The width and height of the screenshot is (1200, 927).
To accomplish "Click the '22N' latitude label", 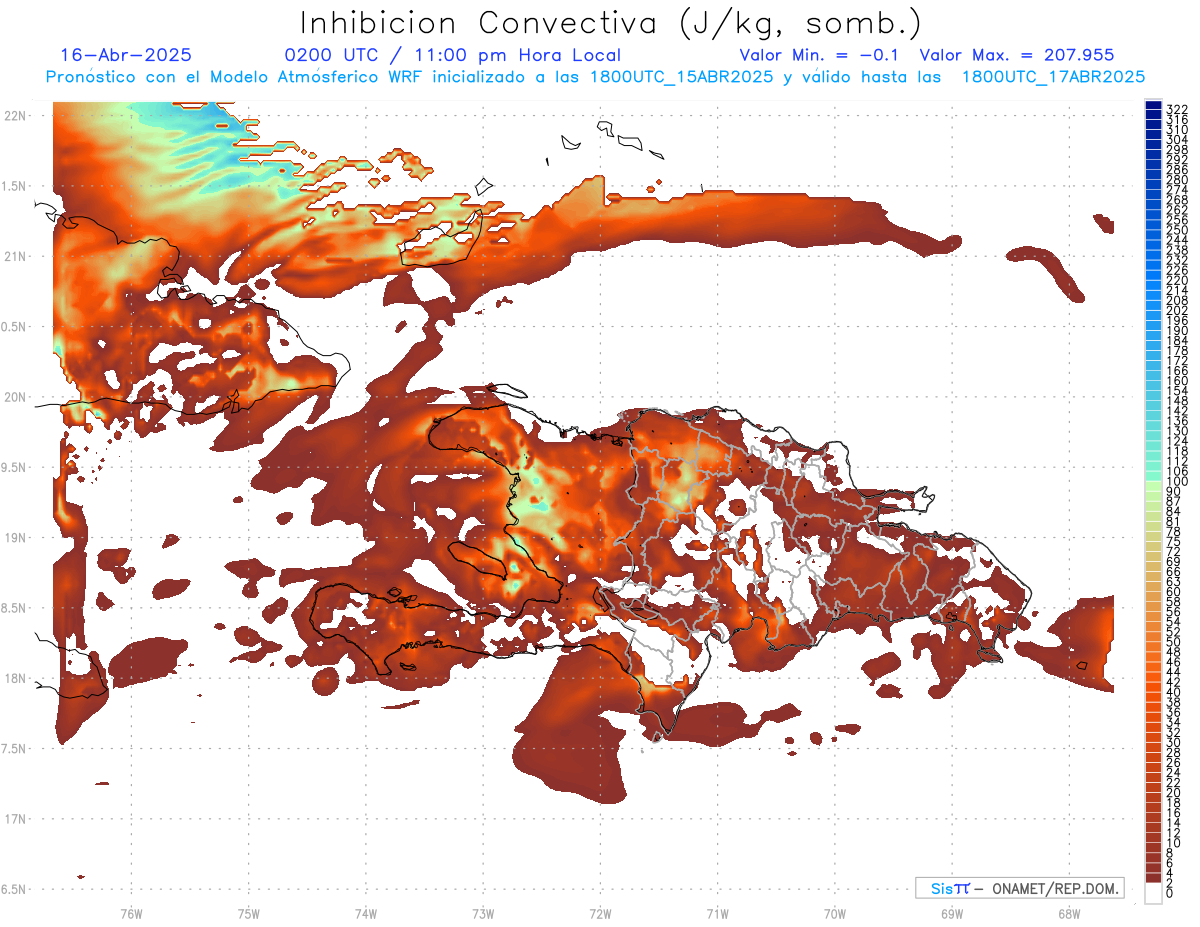I will coord(15,116).
